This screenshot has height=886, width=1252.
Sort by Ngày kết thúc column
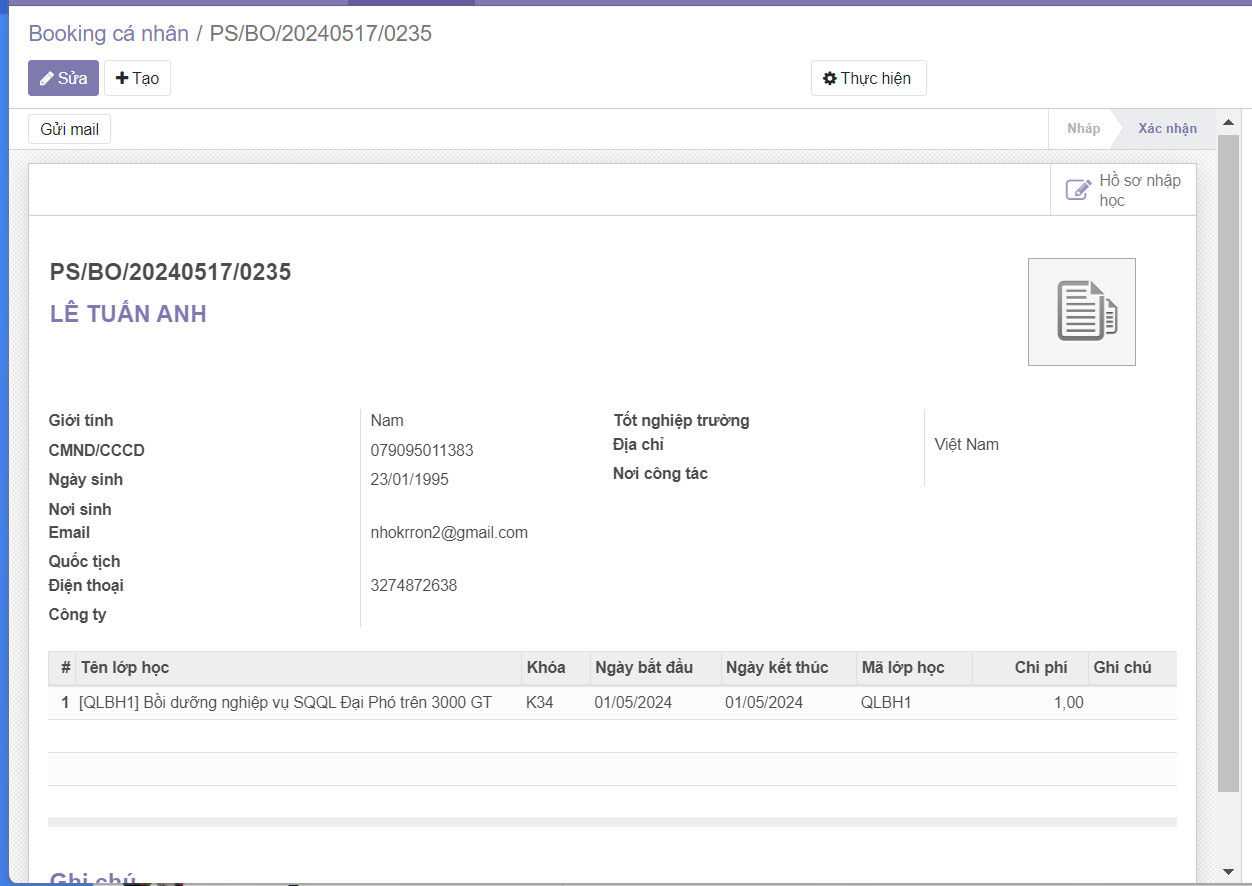tap(777, 668)
